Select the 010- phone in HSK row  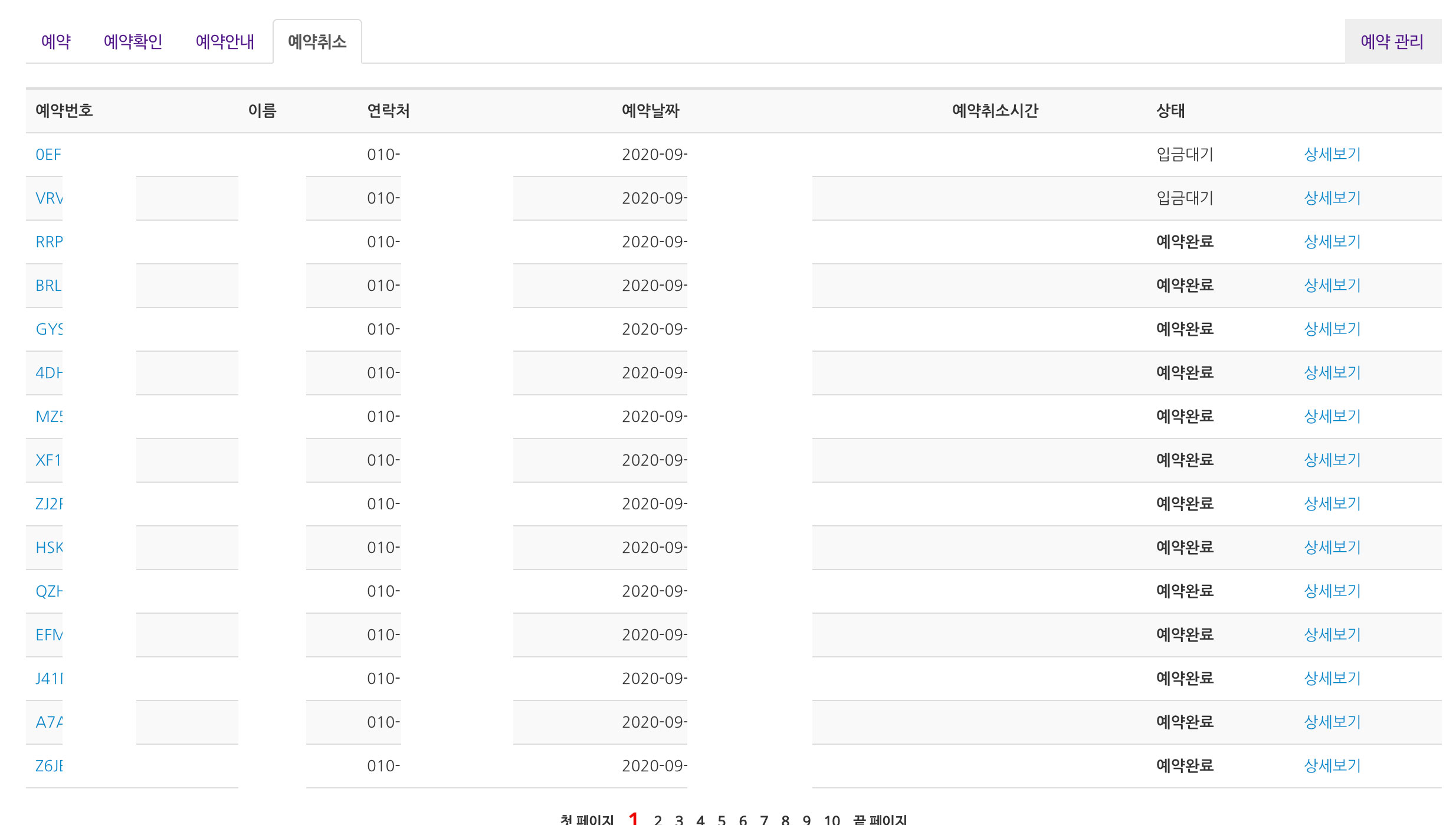[x=383, y=548]
